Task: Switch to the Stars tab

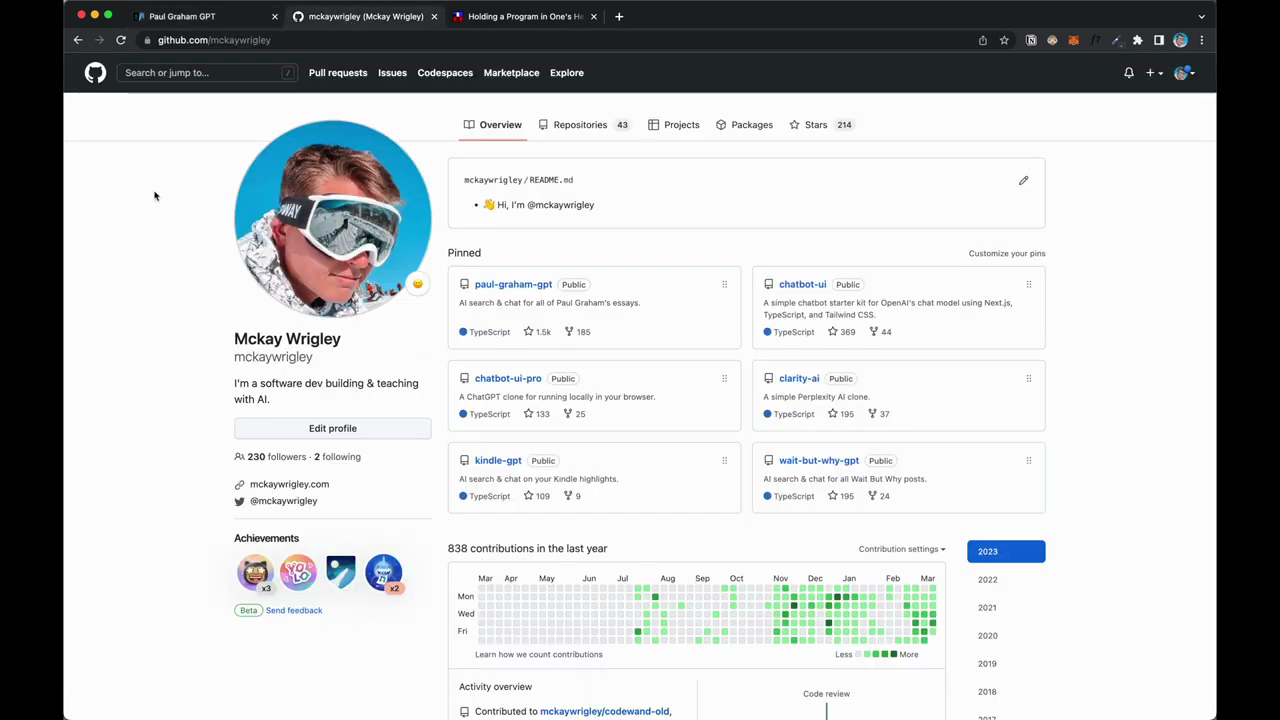Action: pyautogui.click(x=821, y=125)
